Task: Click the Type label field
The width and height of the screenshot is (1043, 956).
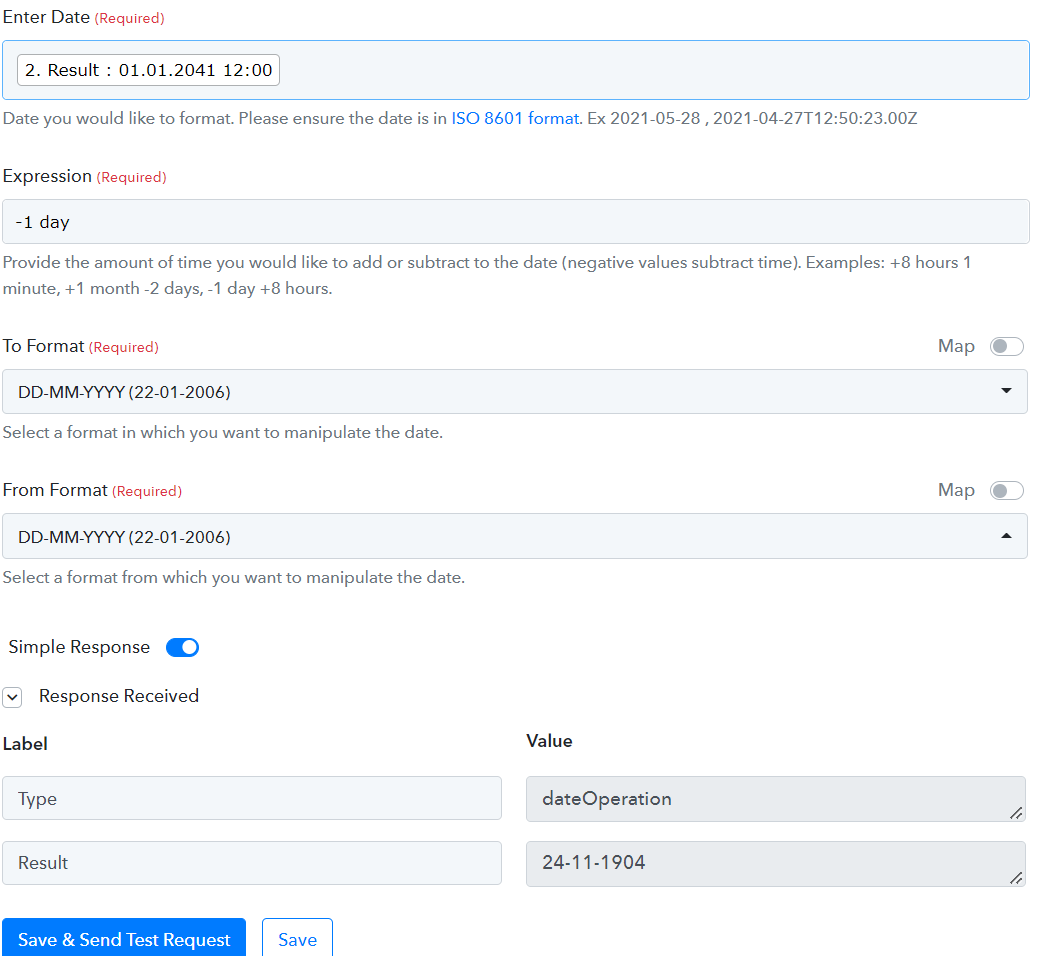Action: click(251, 798)
